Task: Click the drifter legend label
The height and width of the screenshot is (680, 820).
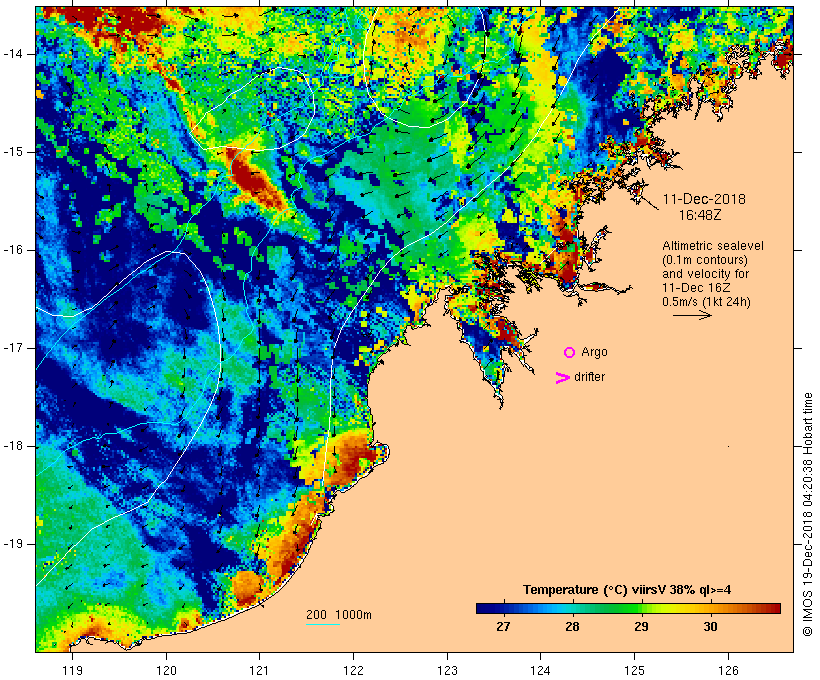Action: click(589, 377)
